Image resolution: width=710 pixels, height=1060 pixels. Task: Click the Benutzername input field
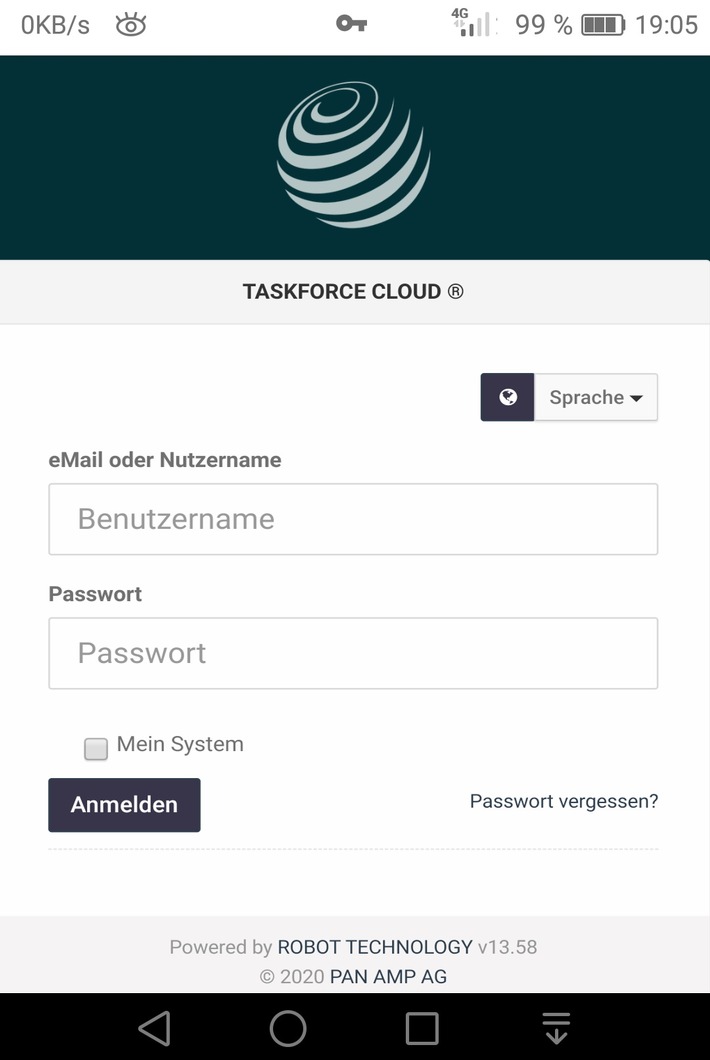(353, 519)
